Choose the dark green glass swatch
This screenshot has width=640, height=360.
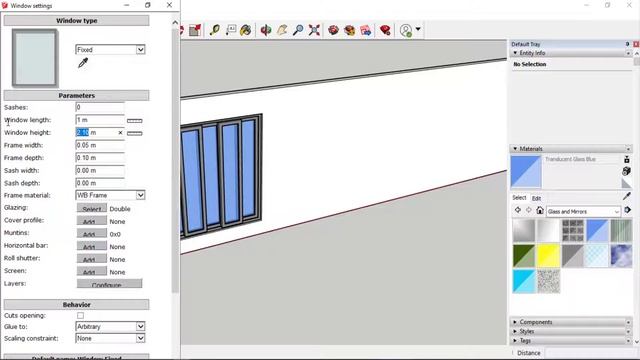(524, 256)
